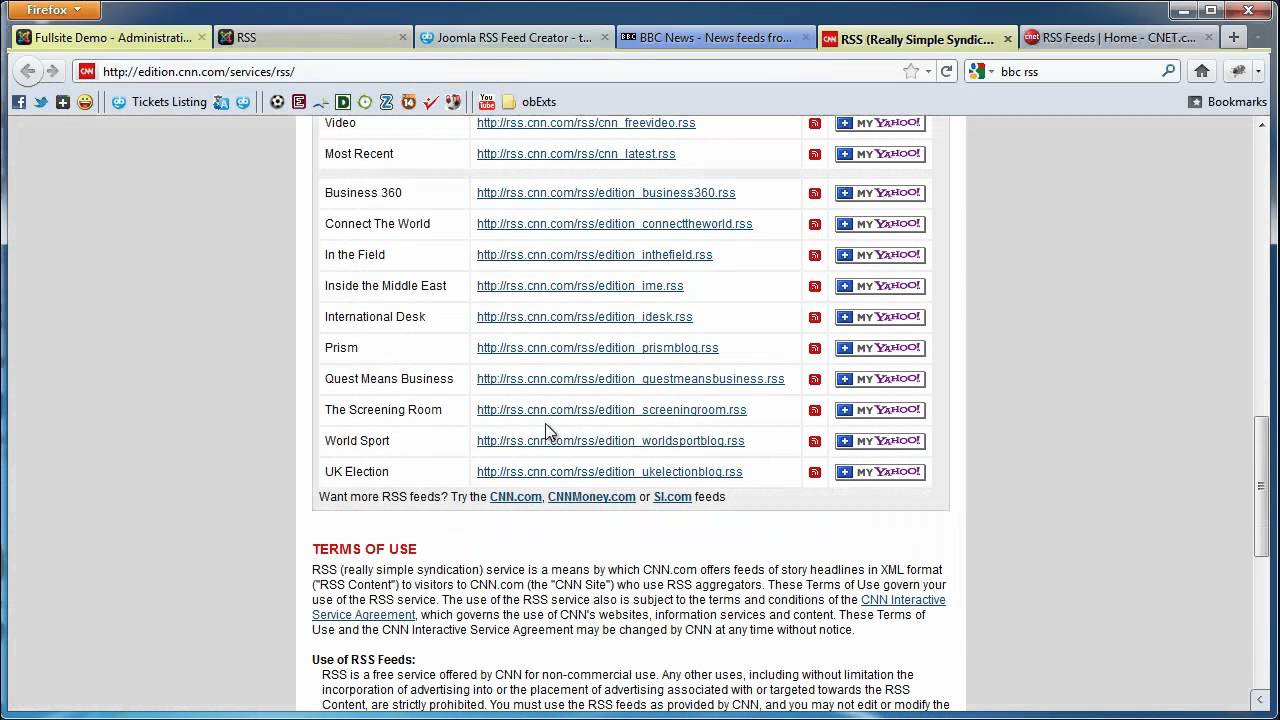Screen dimensions: 1280x720
Task: Open the UK Election feed URL
Action: 609,472
